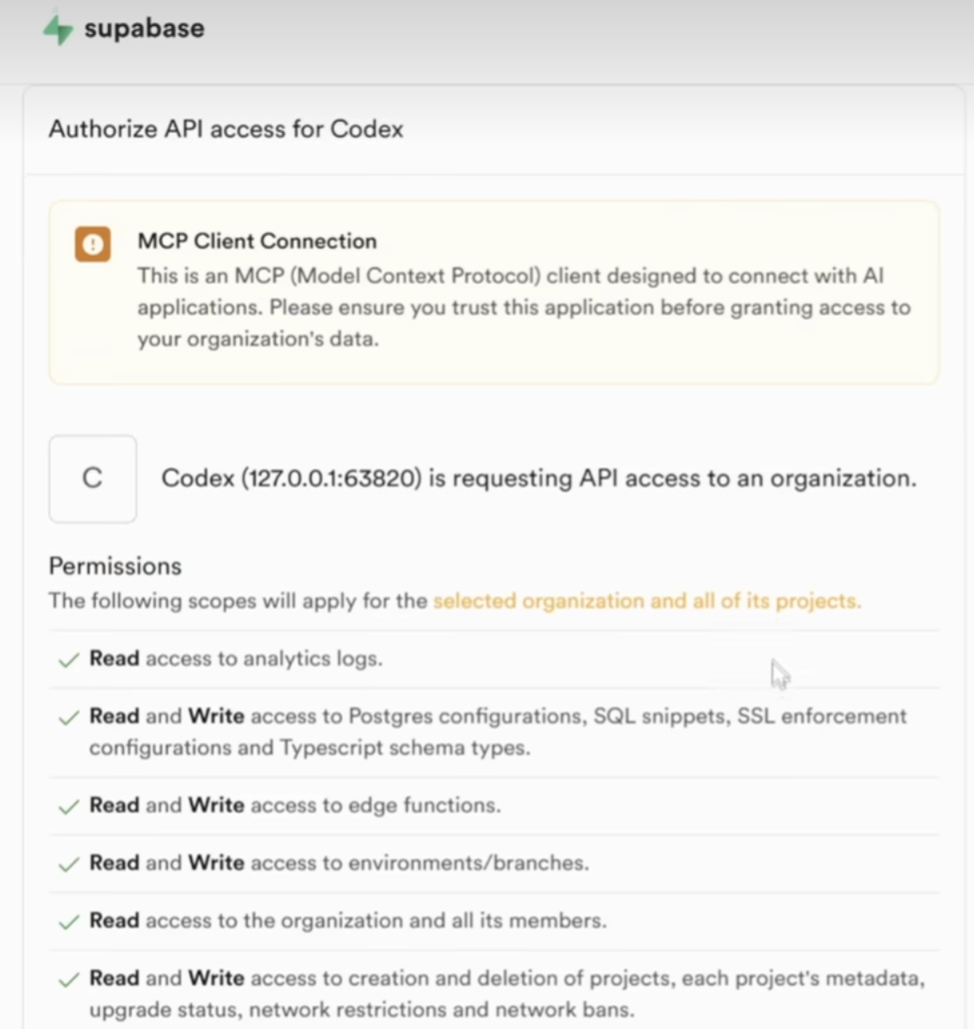Click checkmark beside environments/branches permission
974x1029 pixels.
[69, 864]
